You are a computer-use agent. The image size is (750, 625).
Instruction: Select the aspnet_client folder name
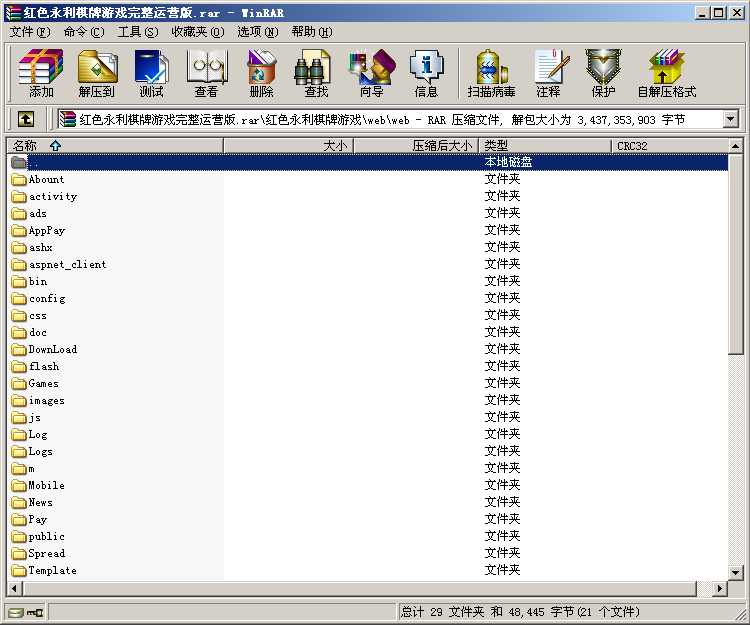pyautogui.click(x=67, y=264)
